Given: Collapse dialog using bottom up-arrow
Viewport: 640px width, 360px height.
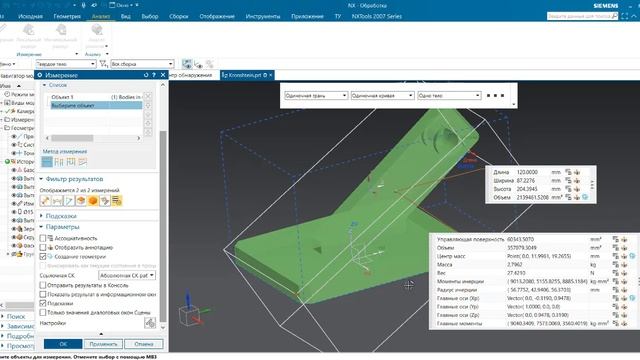Looking at the screenshot, I should tap(101, 334).
